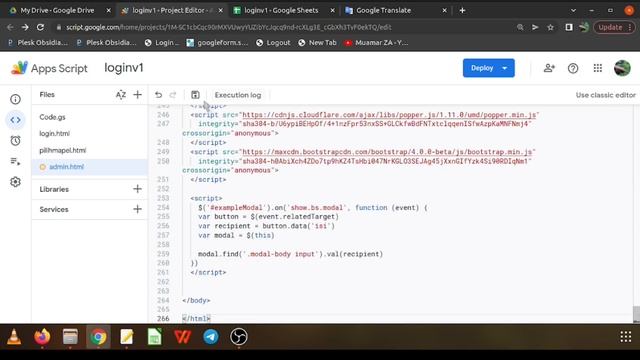This screenshot has height=360, width=640.
Task: Open googleform.s... bookmark
Action: 217,42
